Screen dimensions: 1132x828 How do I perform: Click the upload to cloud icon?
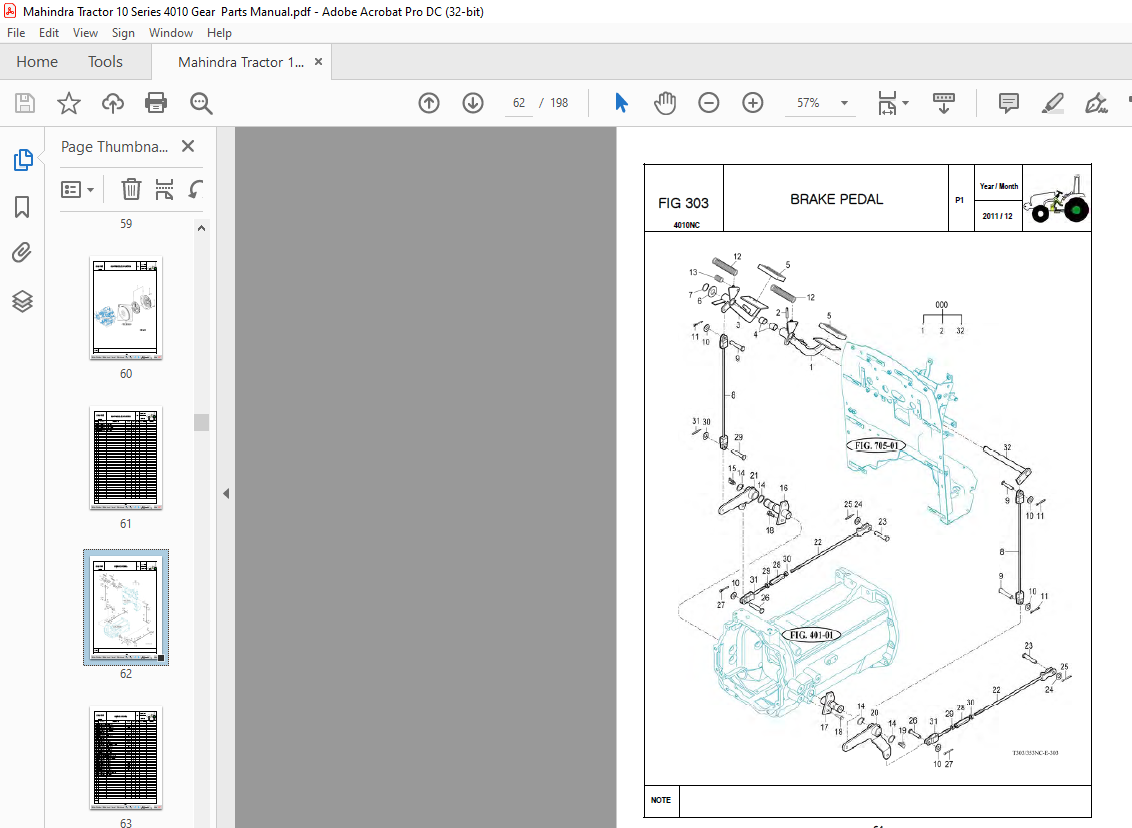click(113, 103)
